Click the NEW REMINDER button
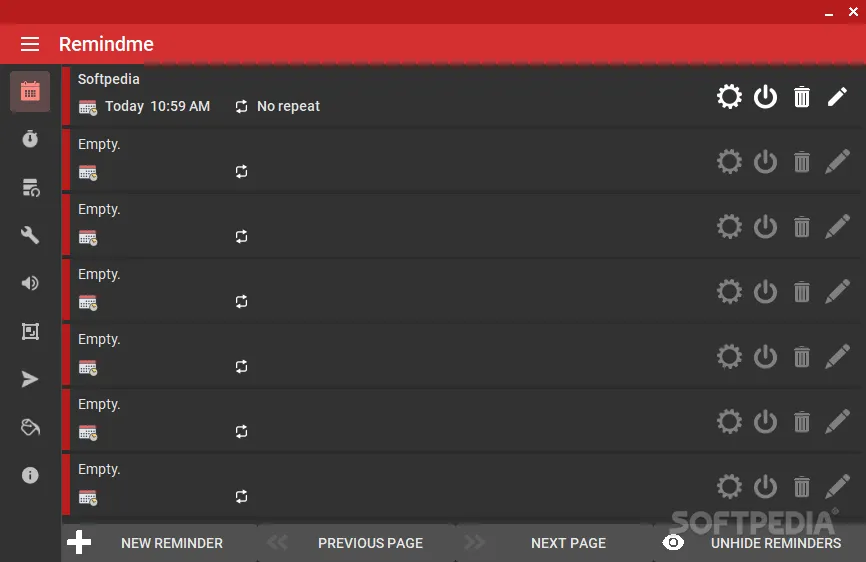Screen dimensions: 866x562 pyautogui.click(x=160, y=543)
